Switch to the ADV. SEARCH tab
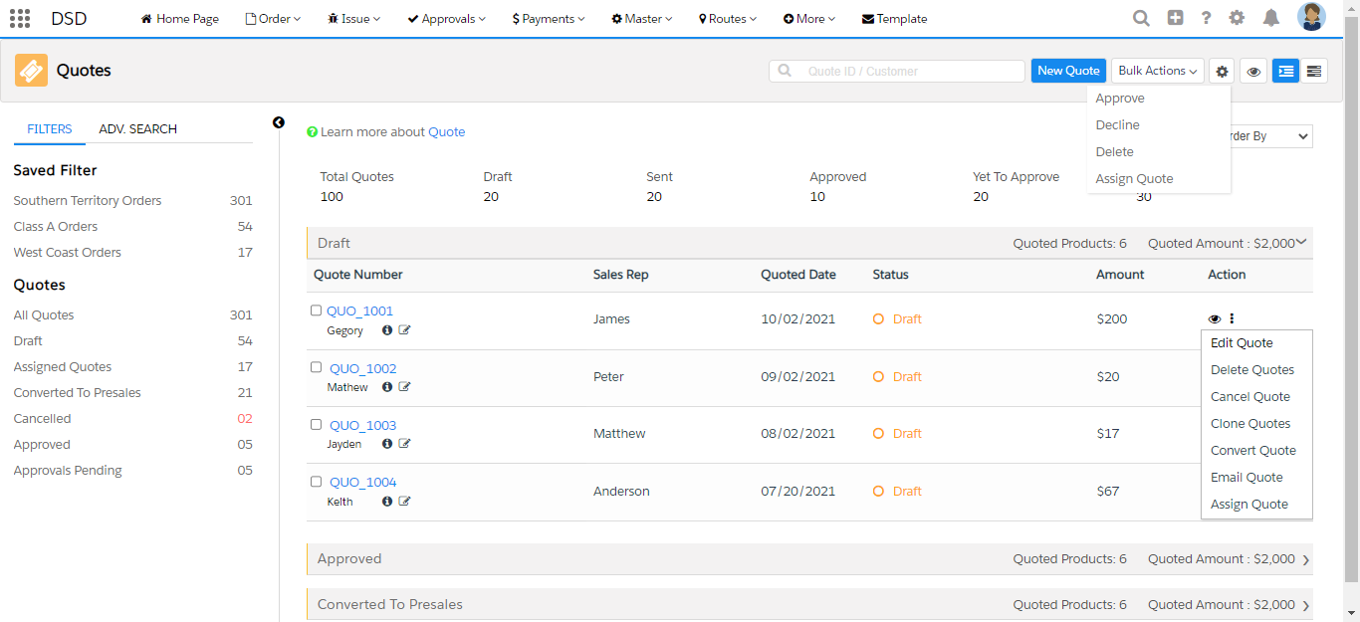1360x622 pixels. pyautogui.click(x=138, y=129)
